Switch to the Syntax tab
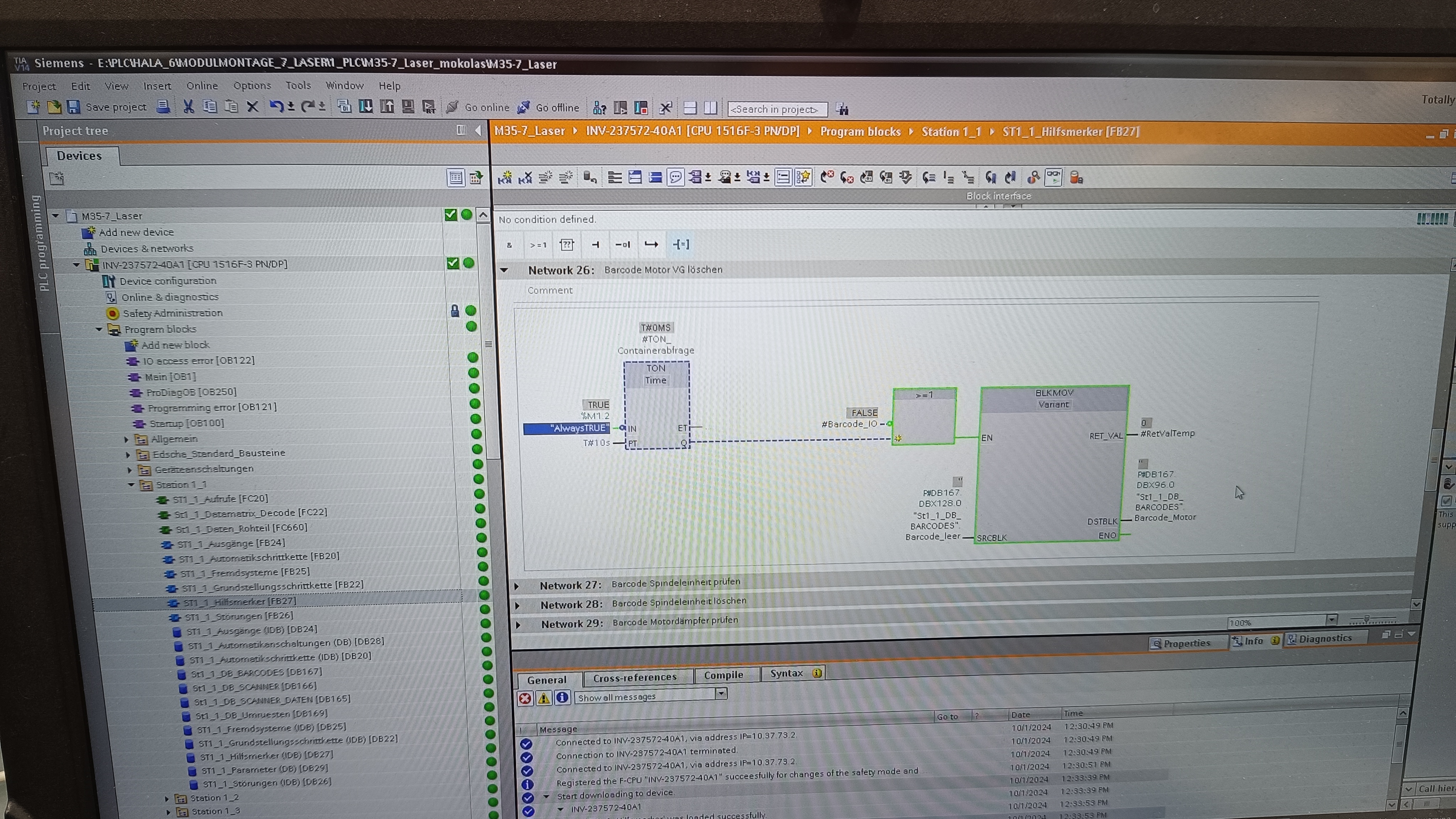This screenshot has height=819, width=1456. [x=793, y=673]
